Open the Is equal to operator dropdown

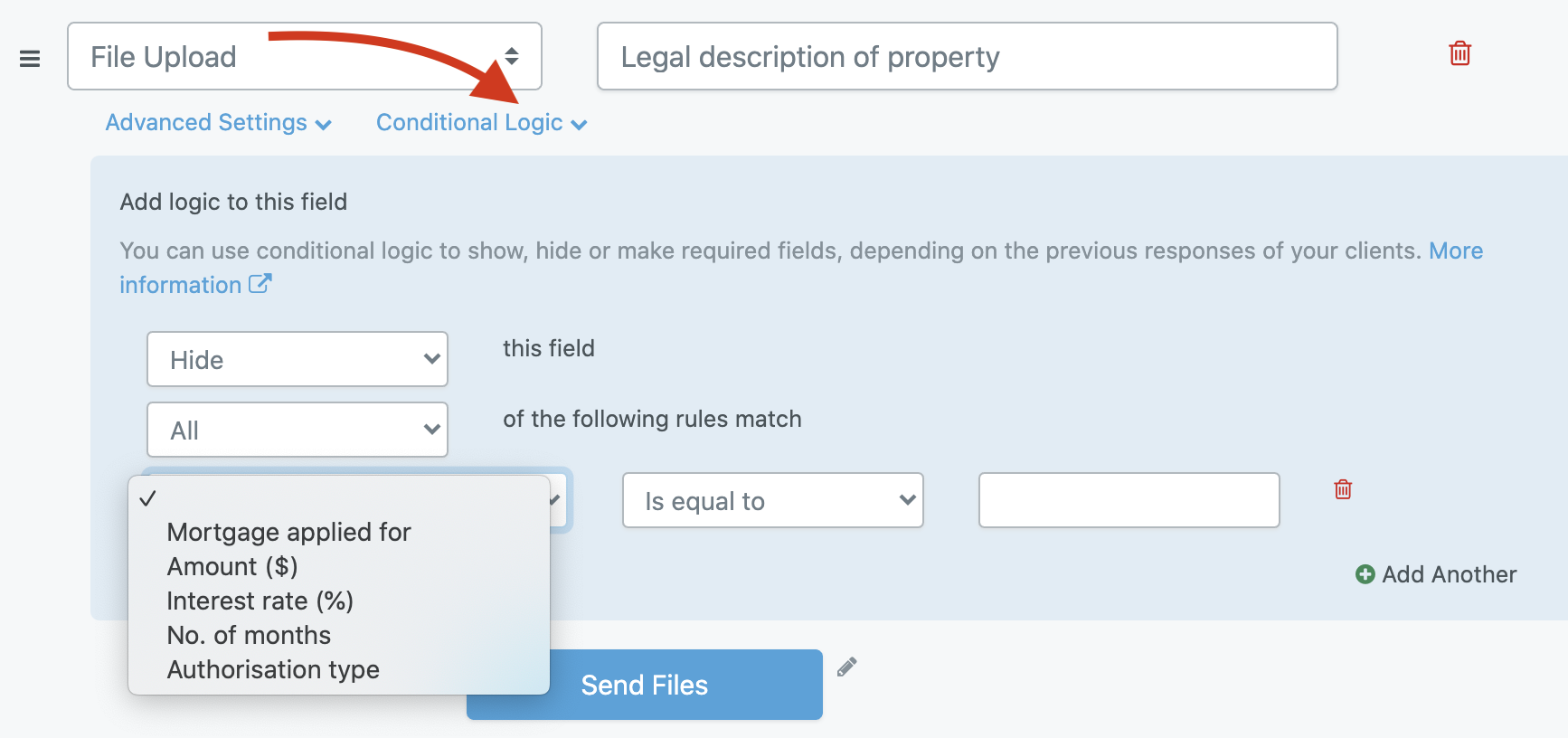click(773, 500)
